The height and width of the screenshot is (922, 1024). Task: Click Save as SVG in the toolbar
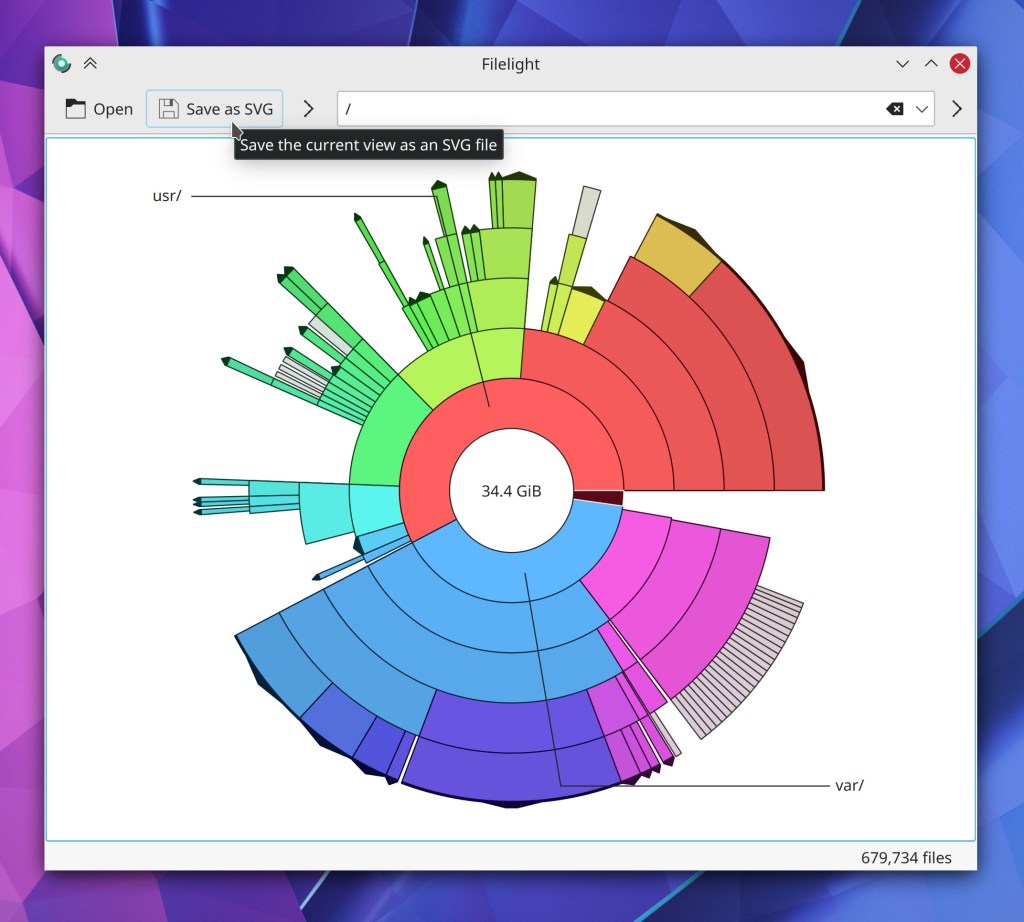pos(215,109)
